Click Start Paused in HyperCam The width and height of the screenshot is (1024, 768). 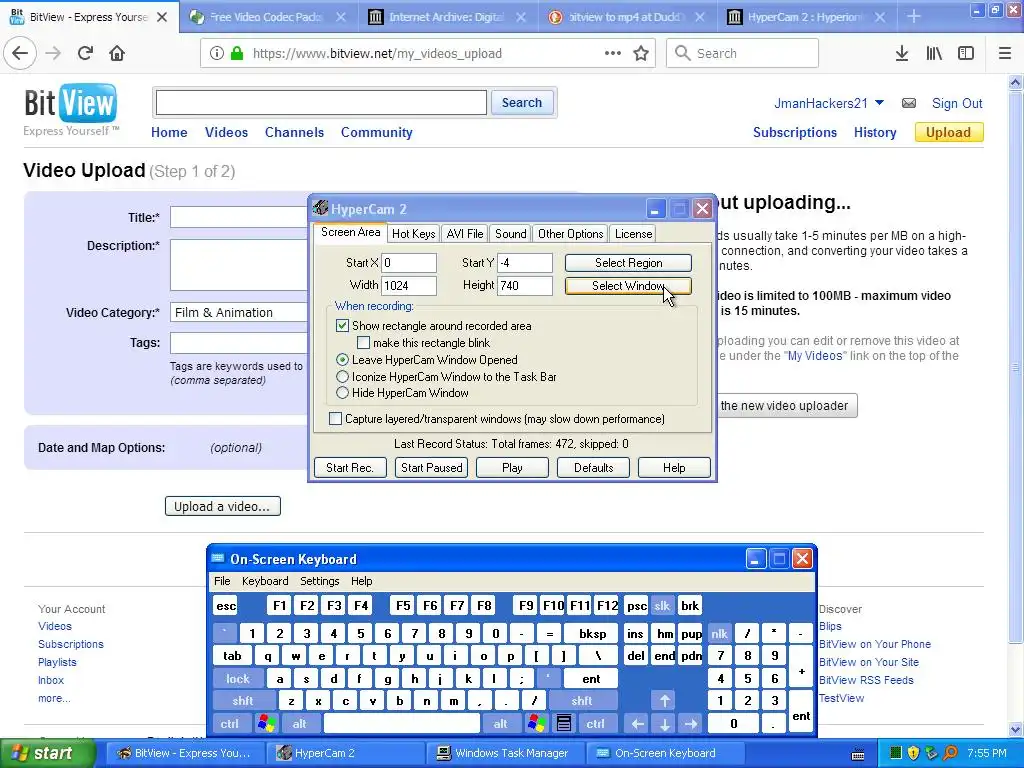pos(432,468)
